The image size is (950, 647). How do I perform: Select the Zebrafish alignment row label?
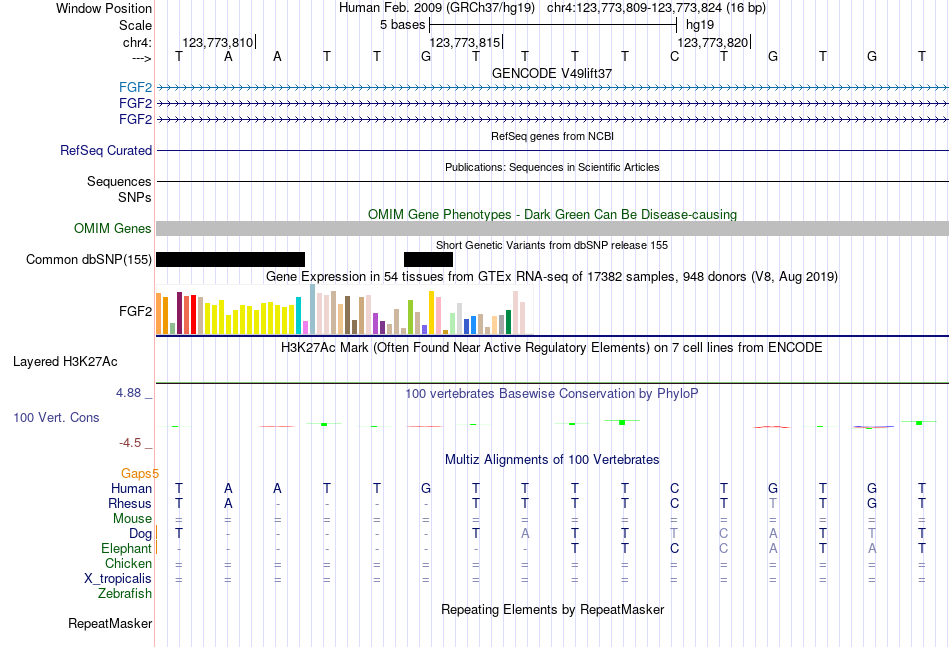[125, 594]
